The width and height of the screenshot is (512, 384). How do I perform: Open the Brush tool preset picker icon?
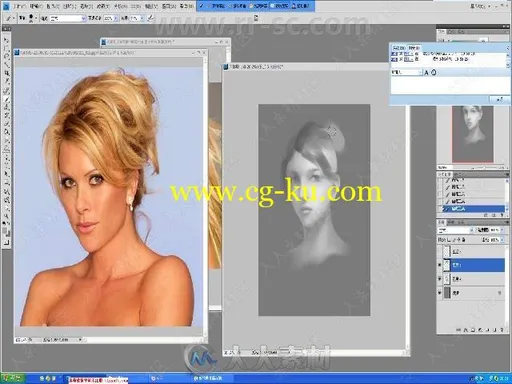9,18
